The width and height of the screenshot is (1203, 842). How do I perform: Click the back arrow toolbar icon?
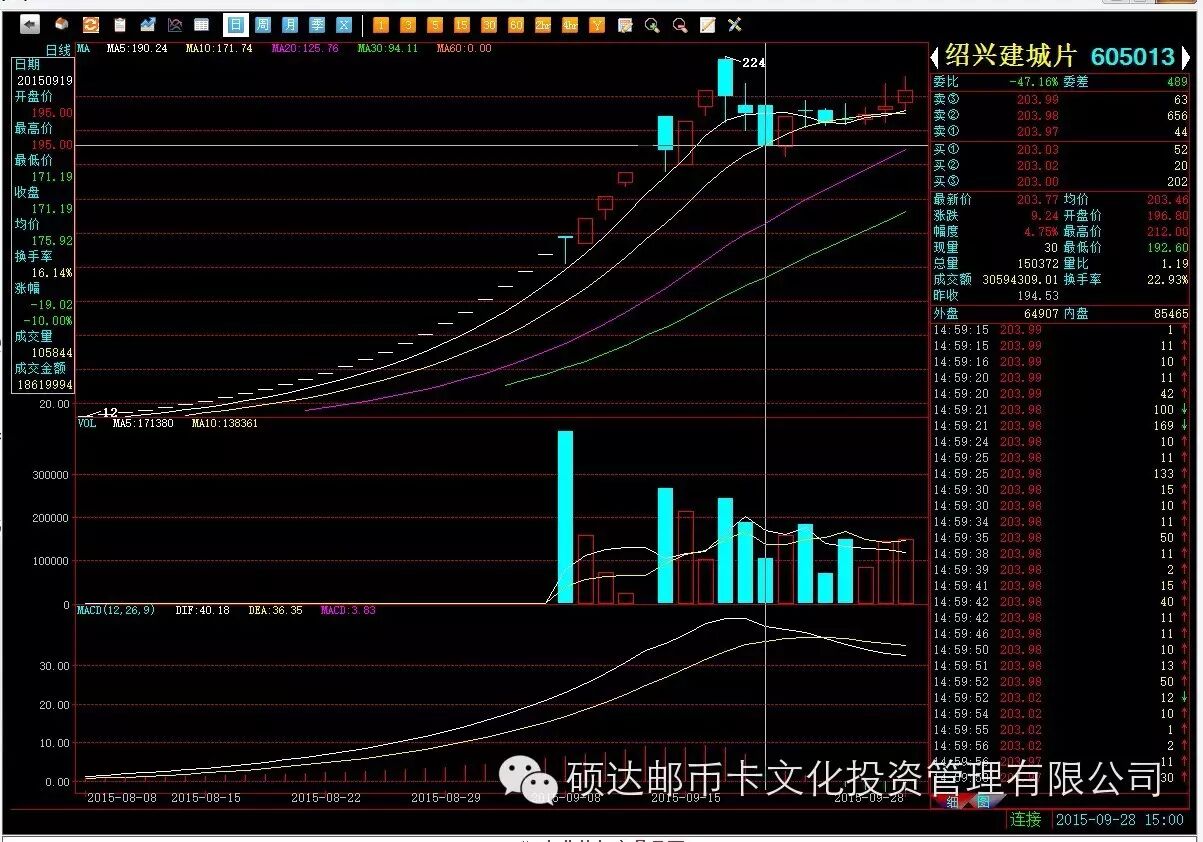pos(31,24)
